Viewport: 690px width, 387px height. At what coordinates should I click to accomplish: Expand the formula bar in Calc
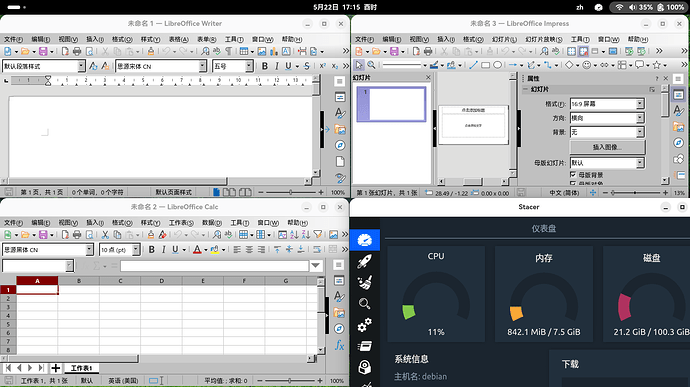tap(316, 265)
